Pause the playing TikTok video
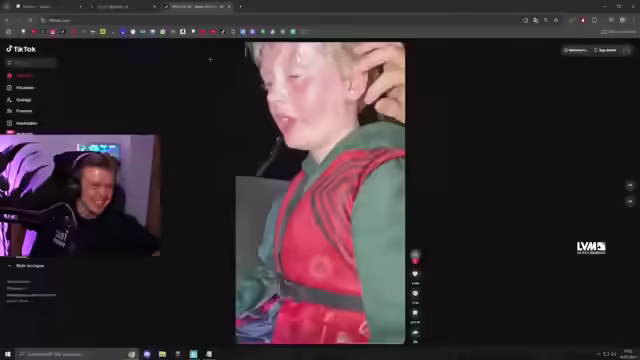The height and width of the screenshot is (360, 640). tap(320, 193)
